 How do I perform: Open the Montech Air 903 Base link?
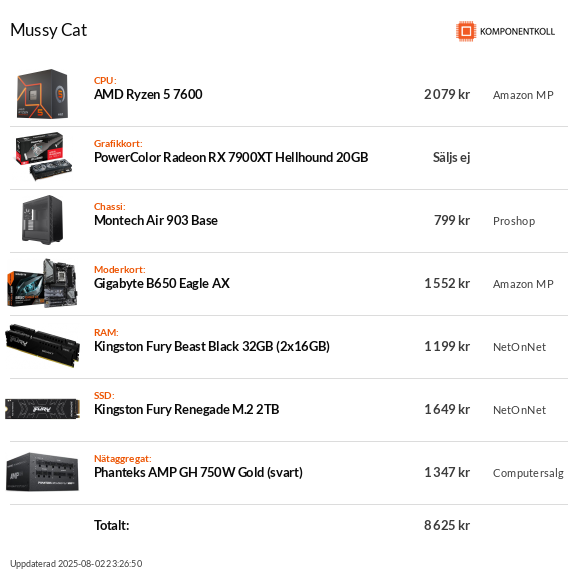coord(156,220)
